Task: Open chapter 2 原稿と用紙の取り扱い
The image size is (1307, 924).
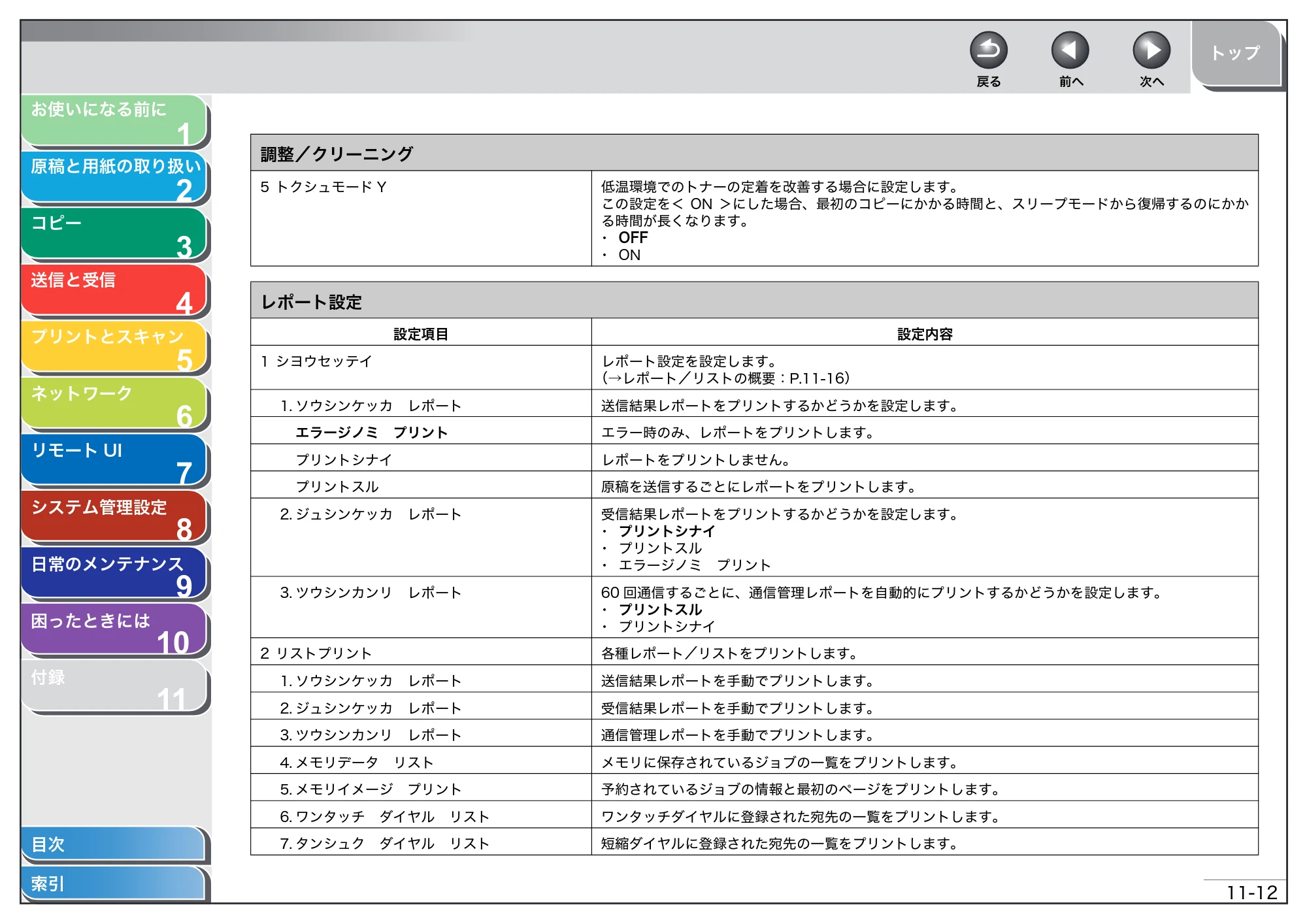Action: pos(114,177)
